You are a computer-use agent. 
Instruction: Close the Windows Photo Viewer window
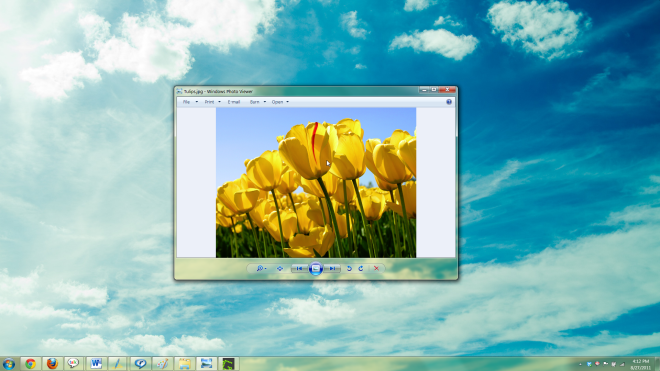[447, 90]
